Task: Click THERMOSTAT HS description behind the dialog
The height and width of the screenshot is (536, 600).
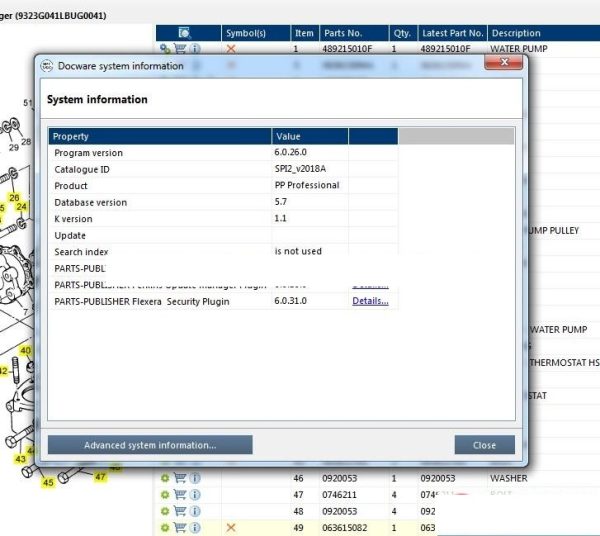Action: pyautogui.click(x=564, y=362)
